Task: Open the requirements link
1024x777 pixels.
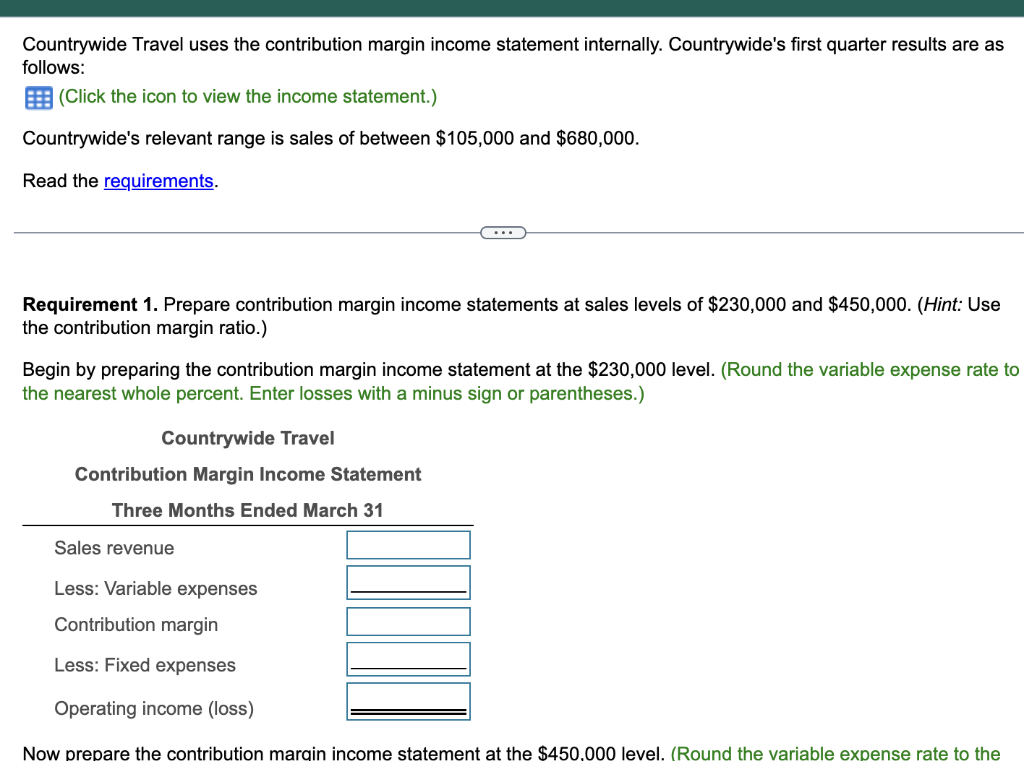Action: (x=159, y=181)
